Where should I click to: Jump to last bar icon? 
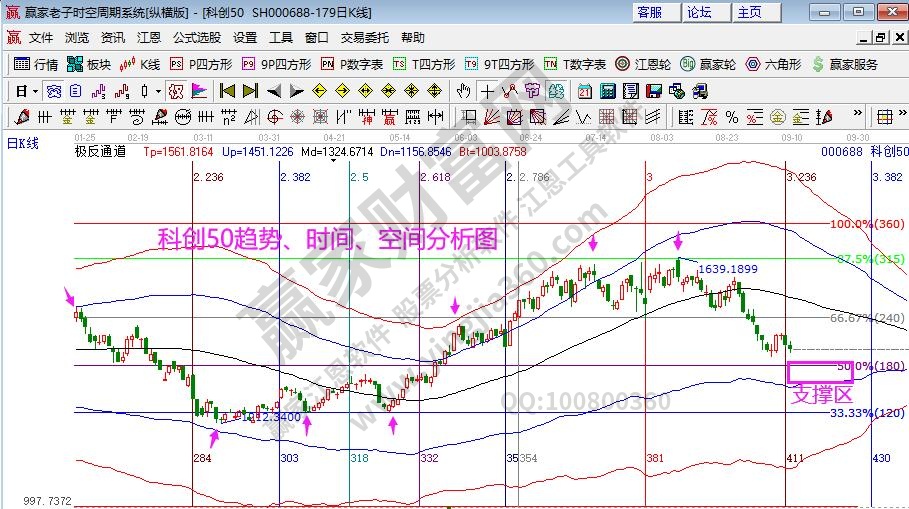(250, 91)
